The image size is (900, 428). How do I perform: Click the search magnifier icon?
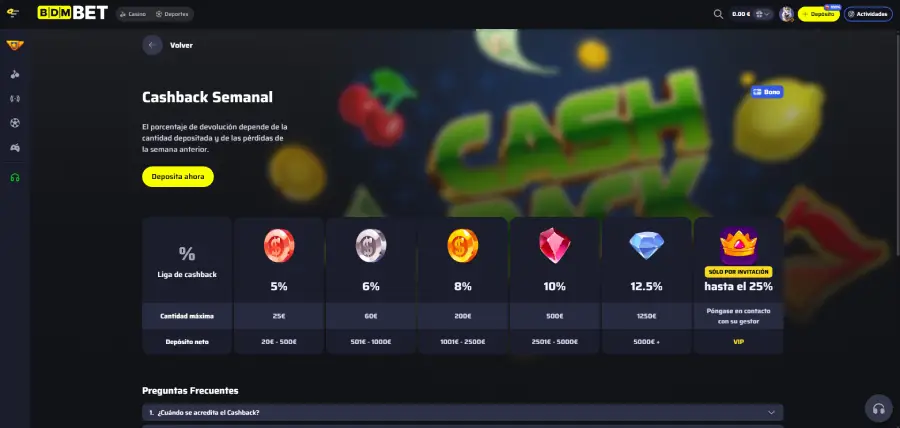click(x=718, y=14)
